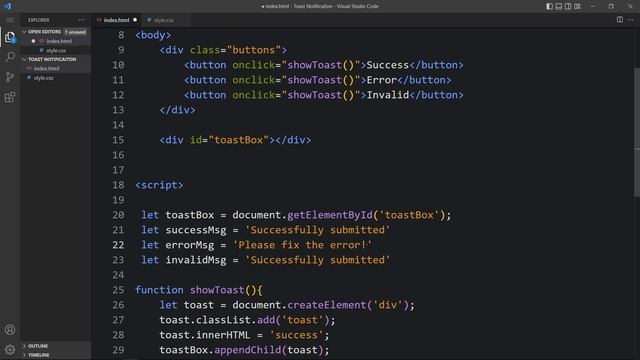Image resolution: width=640 pixels, height=360 pixels.
Task: Click classList on line 27
Action: (223, 320)
